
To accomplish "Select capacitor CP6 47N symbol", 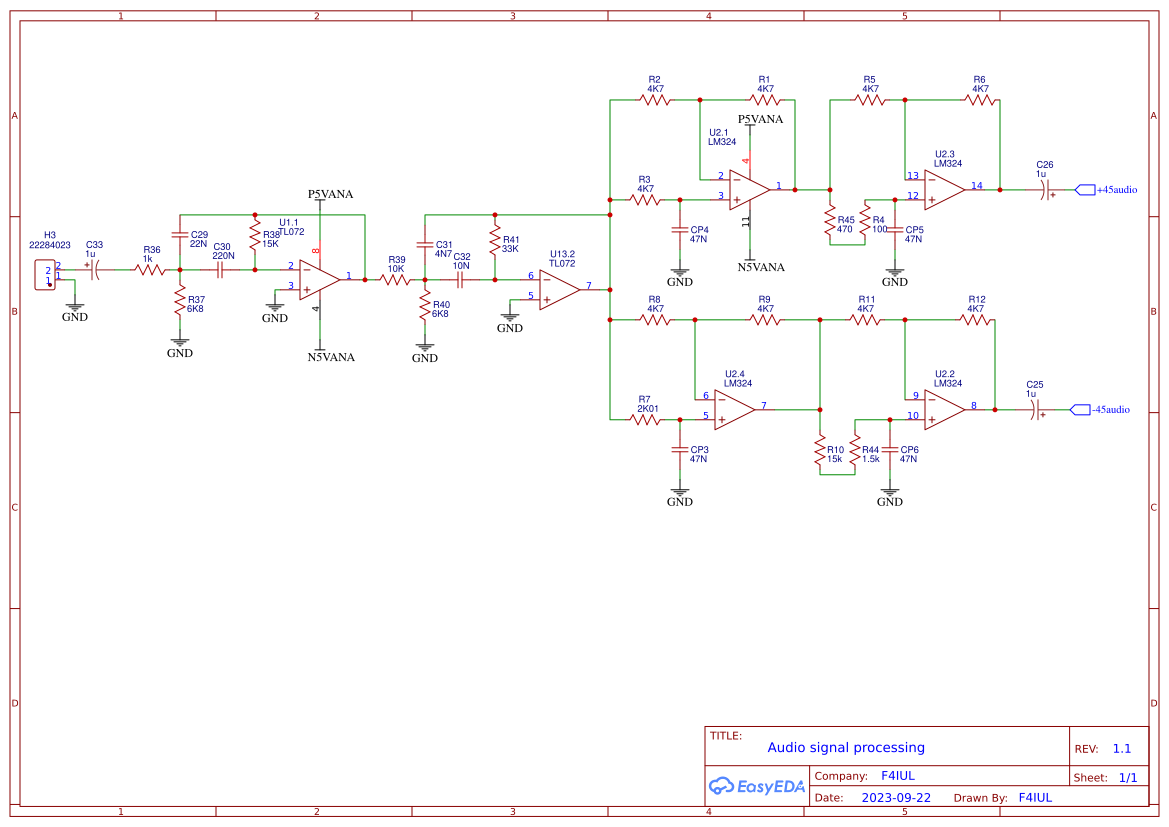I will tap(889, 450).
